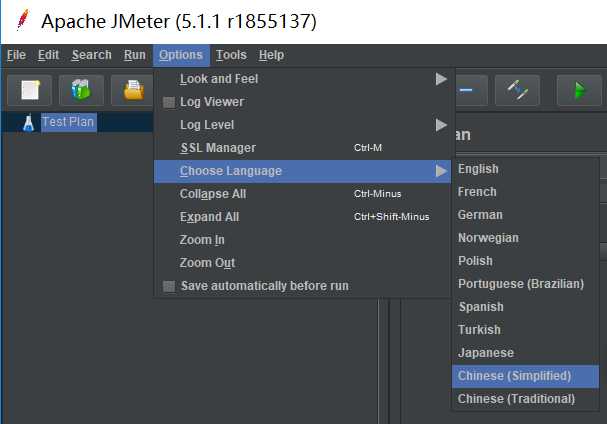
Task: Enable Save automatically before run checkbox
Action: pyautogui.click(x=169, y=286)
